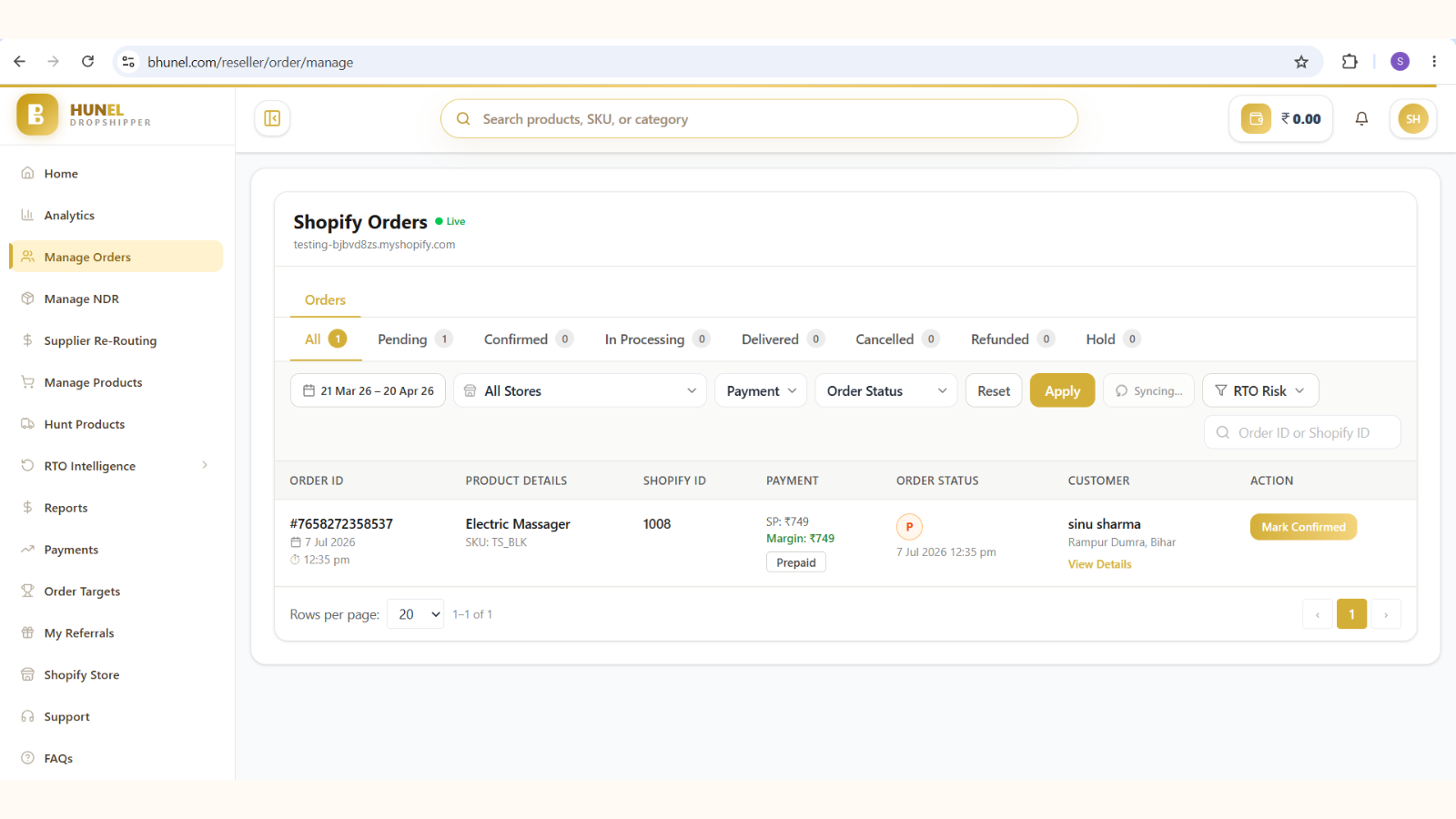Open the RTO Risk filter dropdown

pos(1260,390)
